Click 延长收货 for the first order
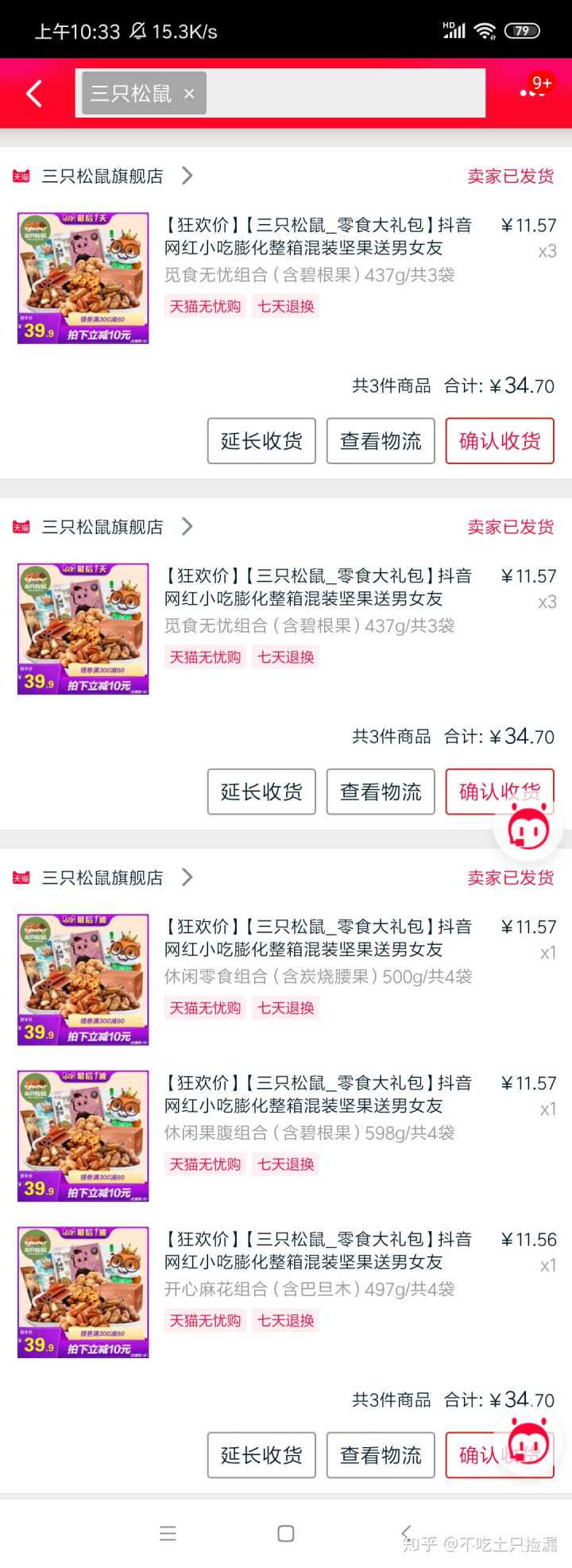Image resolution: width=572 pixels, height=1568 pixels. click(x=261, y=441)
